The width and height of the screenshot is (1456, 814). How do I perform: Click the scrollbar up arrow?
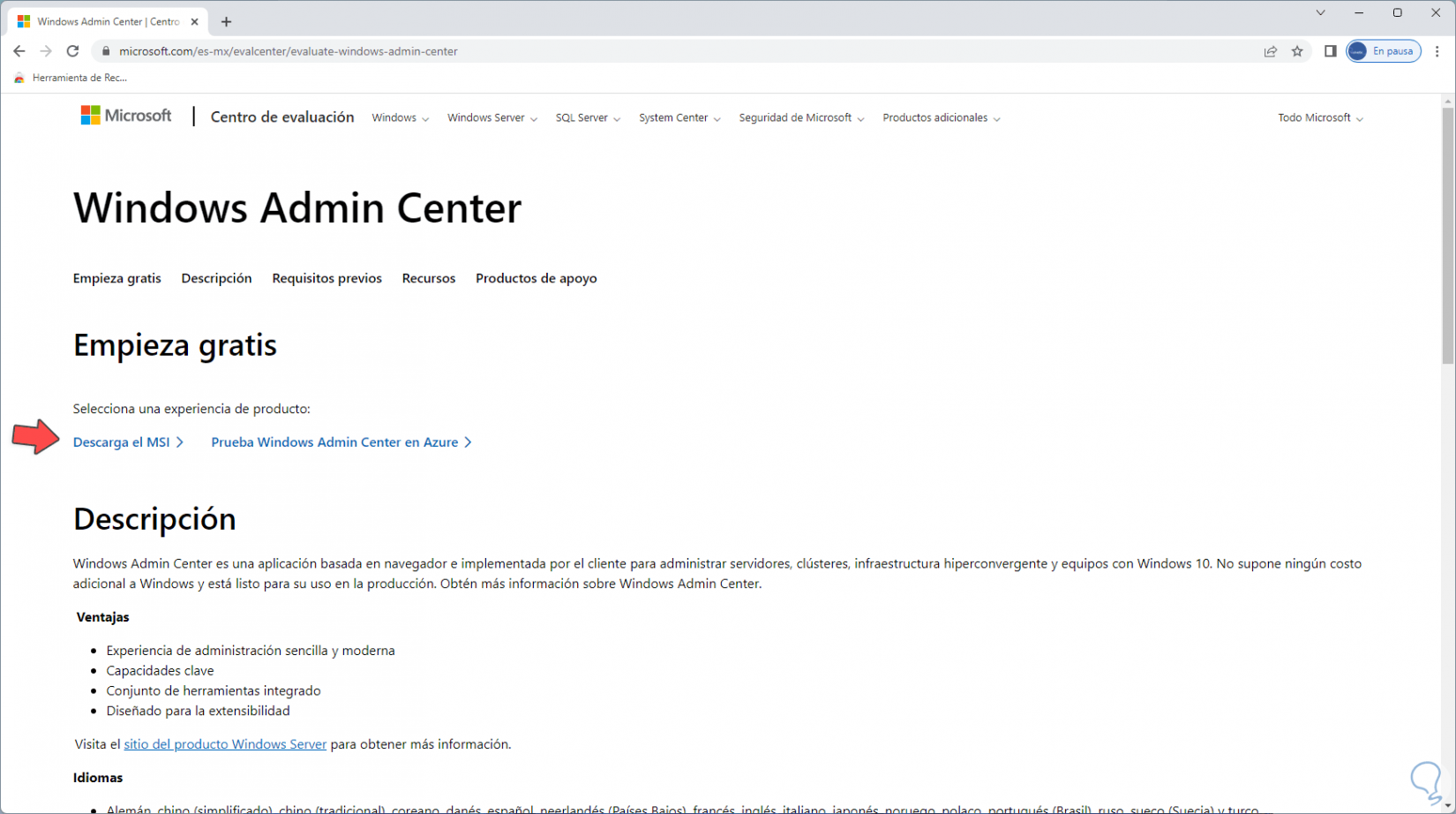[1448, 101]
